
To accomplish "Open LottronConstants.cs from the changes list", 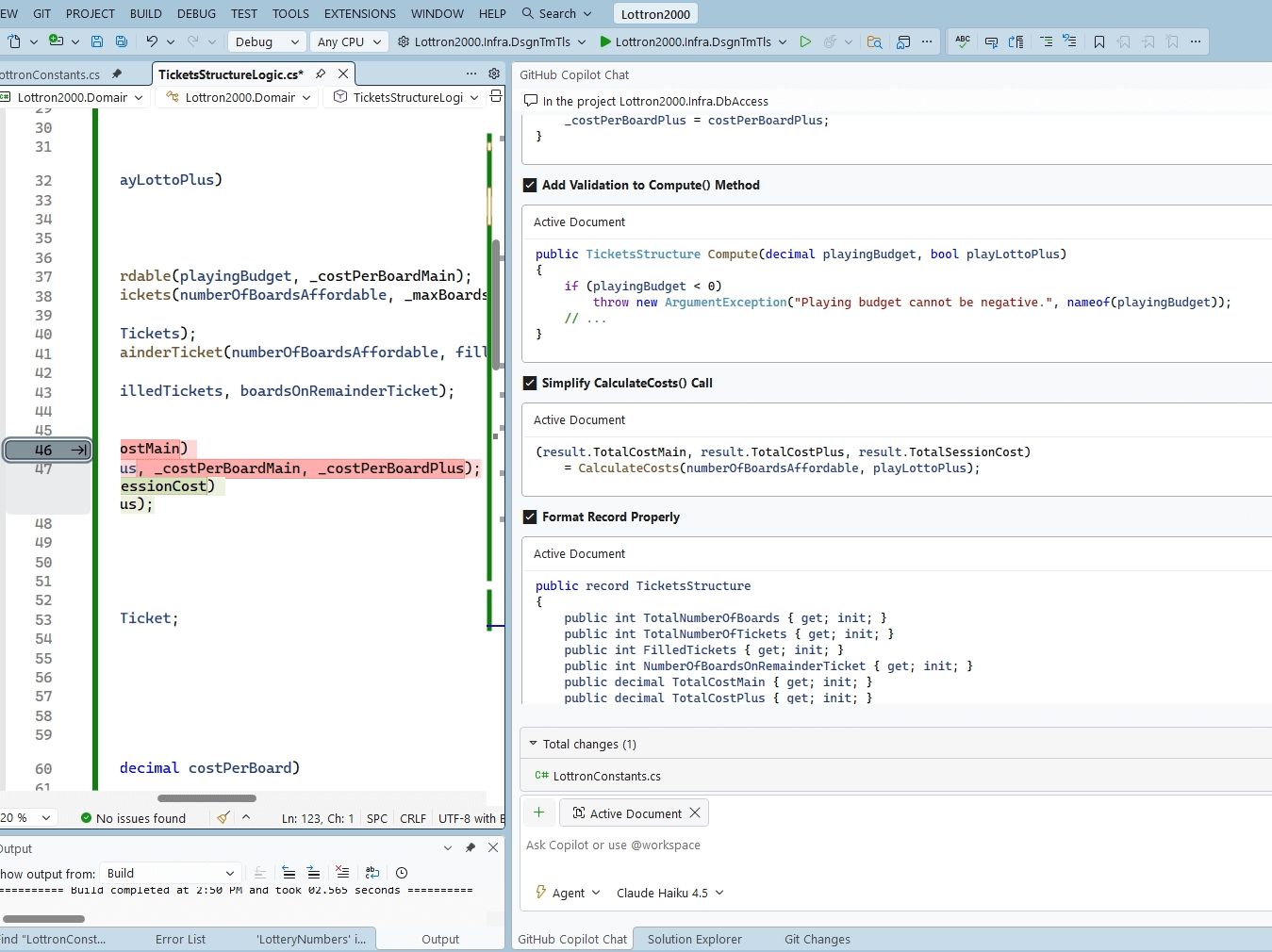I will pyautogui.click(x=606, y=776).
